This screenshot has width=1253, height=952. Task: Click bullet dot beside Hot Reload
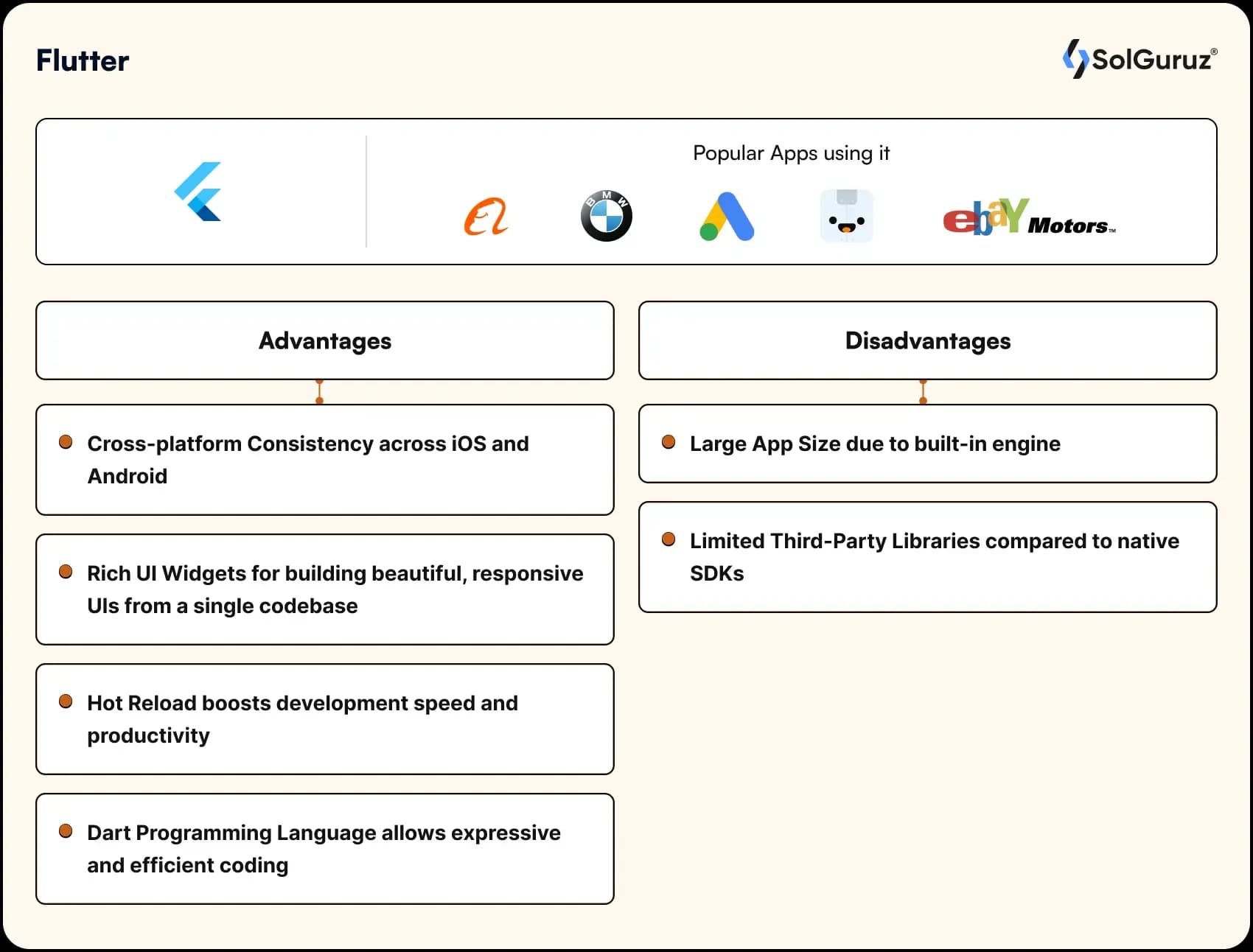click(66, 701)
